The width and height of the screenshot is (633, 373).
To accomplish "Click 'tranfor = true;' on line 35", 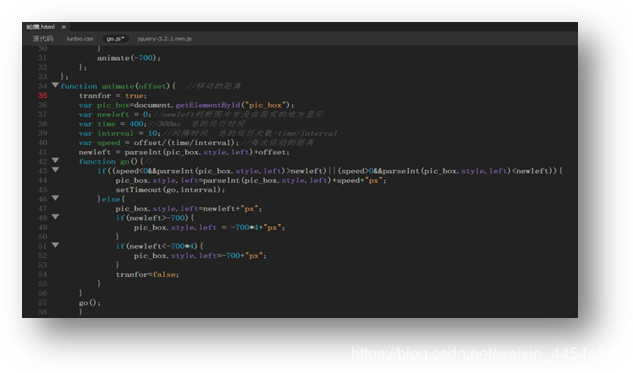I will [113, 96].
